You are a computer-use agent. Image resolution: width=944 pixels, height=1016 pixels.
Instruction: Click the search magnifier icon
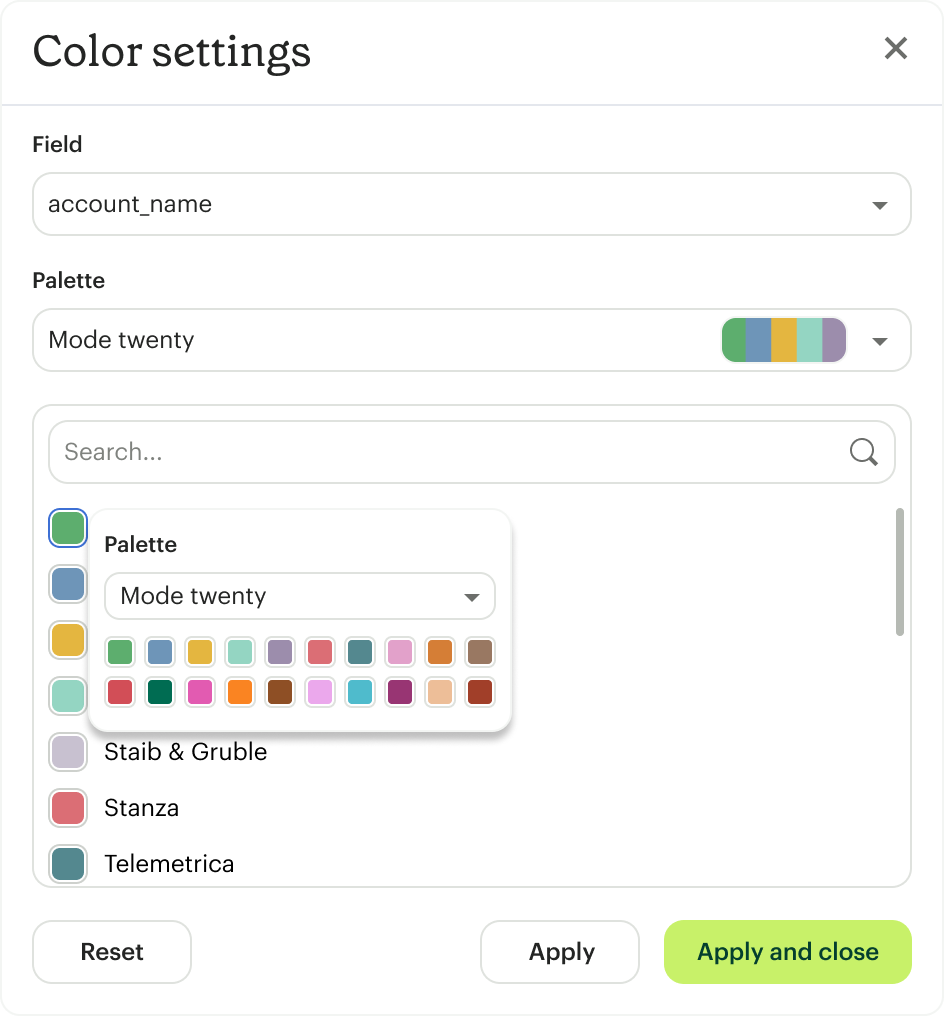(862, 452)
